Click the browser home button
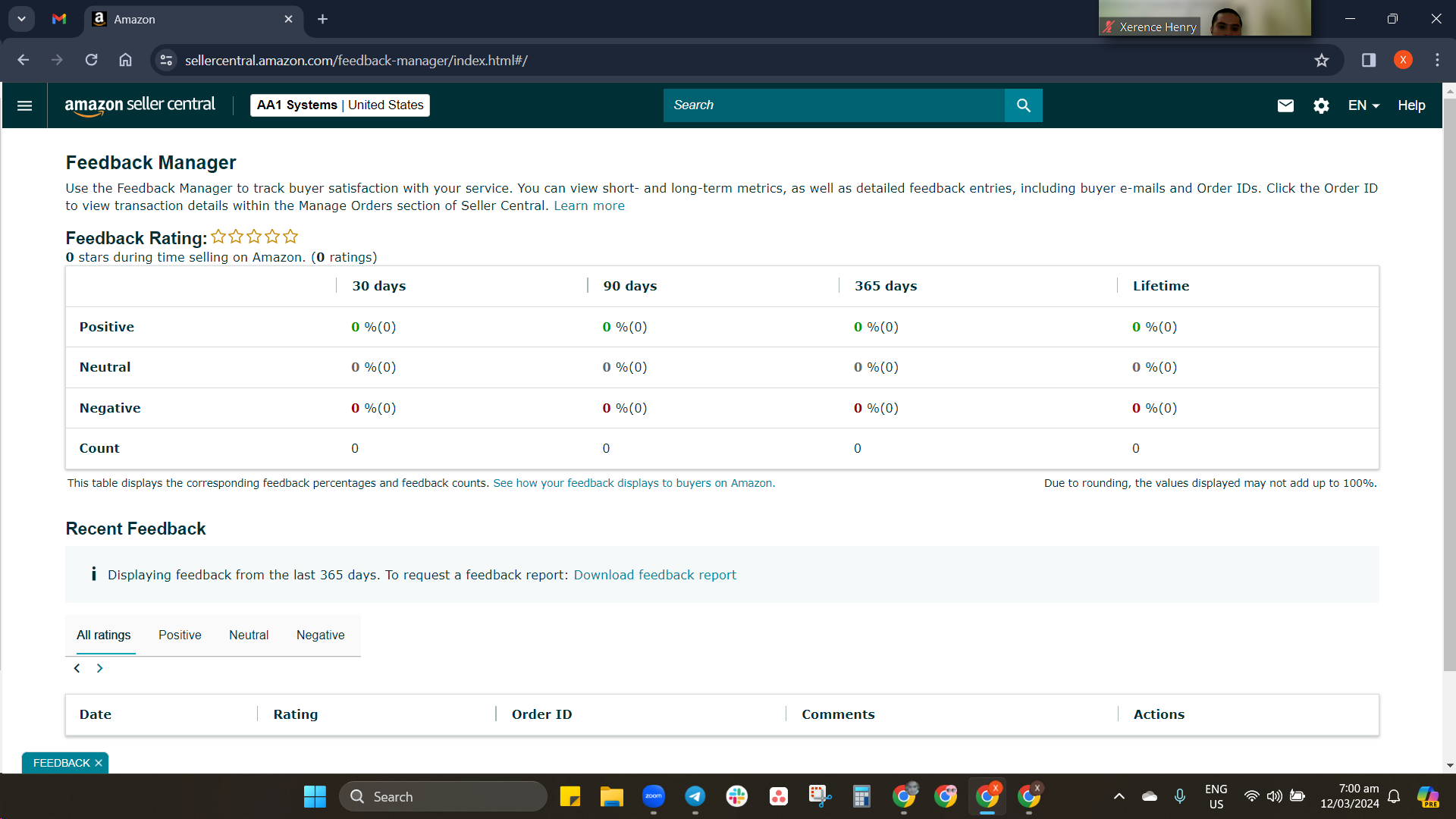 (125, 60)
